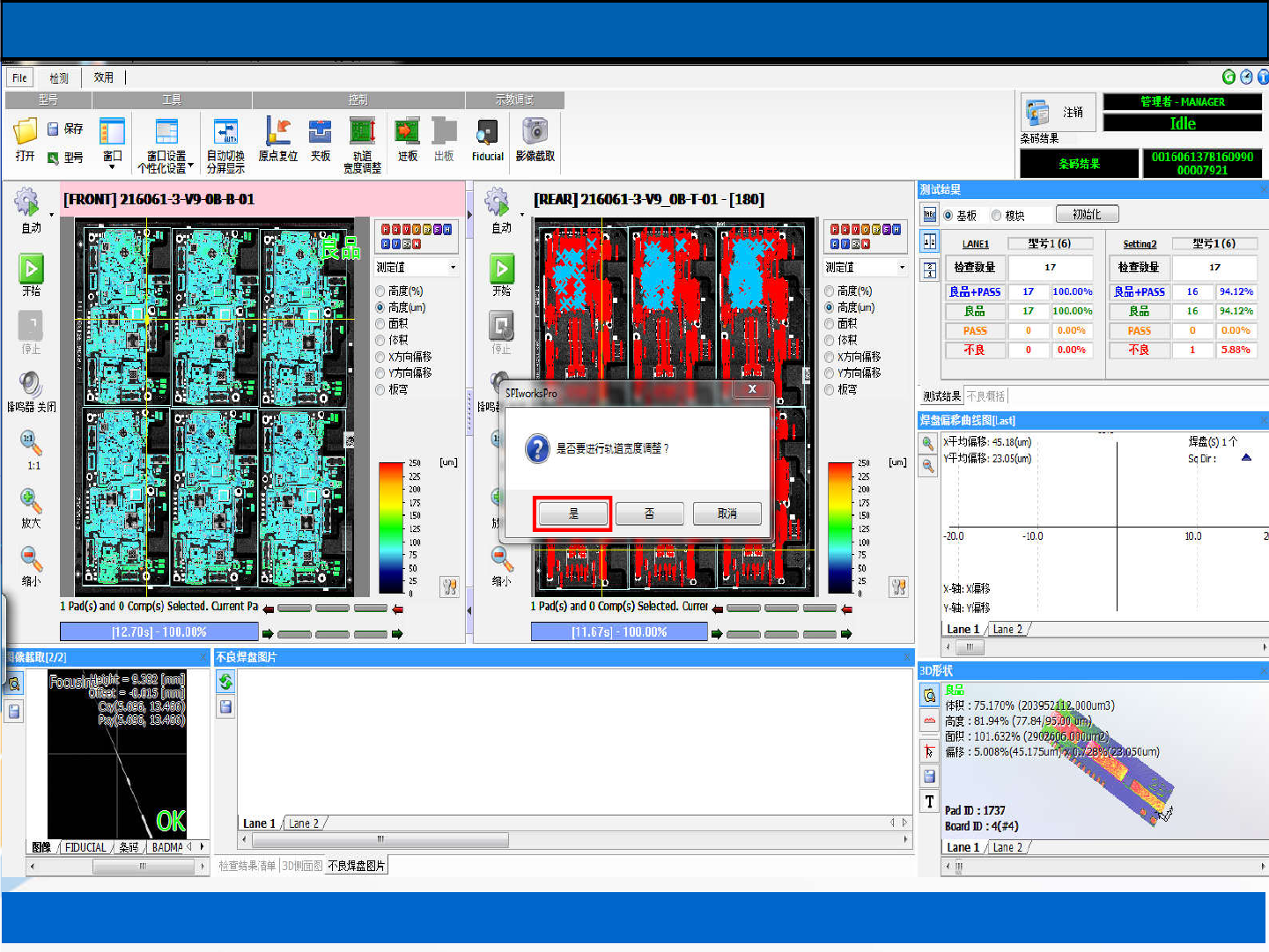The width and height of the screenshot is (1269, 952).
Task: Open the 窗口 dropdown arrow in toolbar
Action: [112, 166]
